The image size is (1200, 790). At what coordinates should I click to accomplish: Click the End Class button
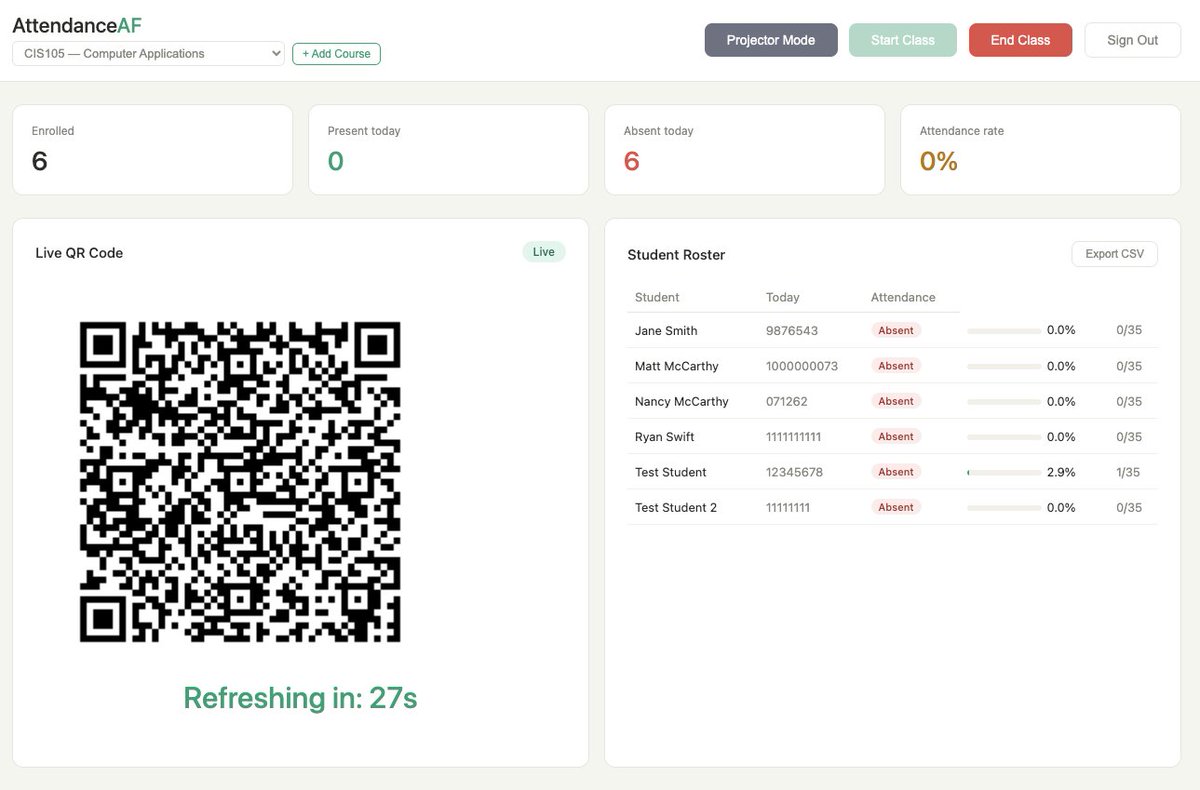(1020, 40)
